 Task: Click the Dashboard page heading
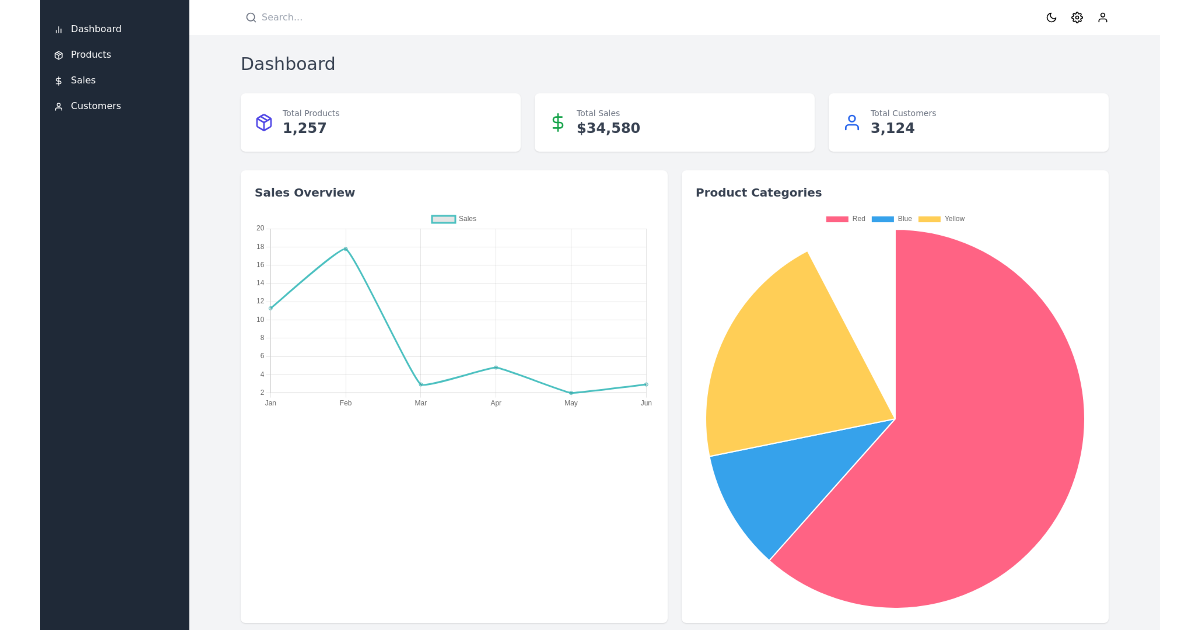pyautogui.click(x=287, y=63)
